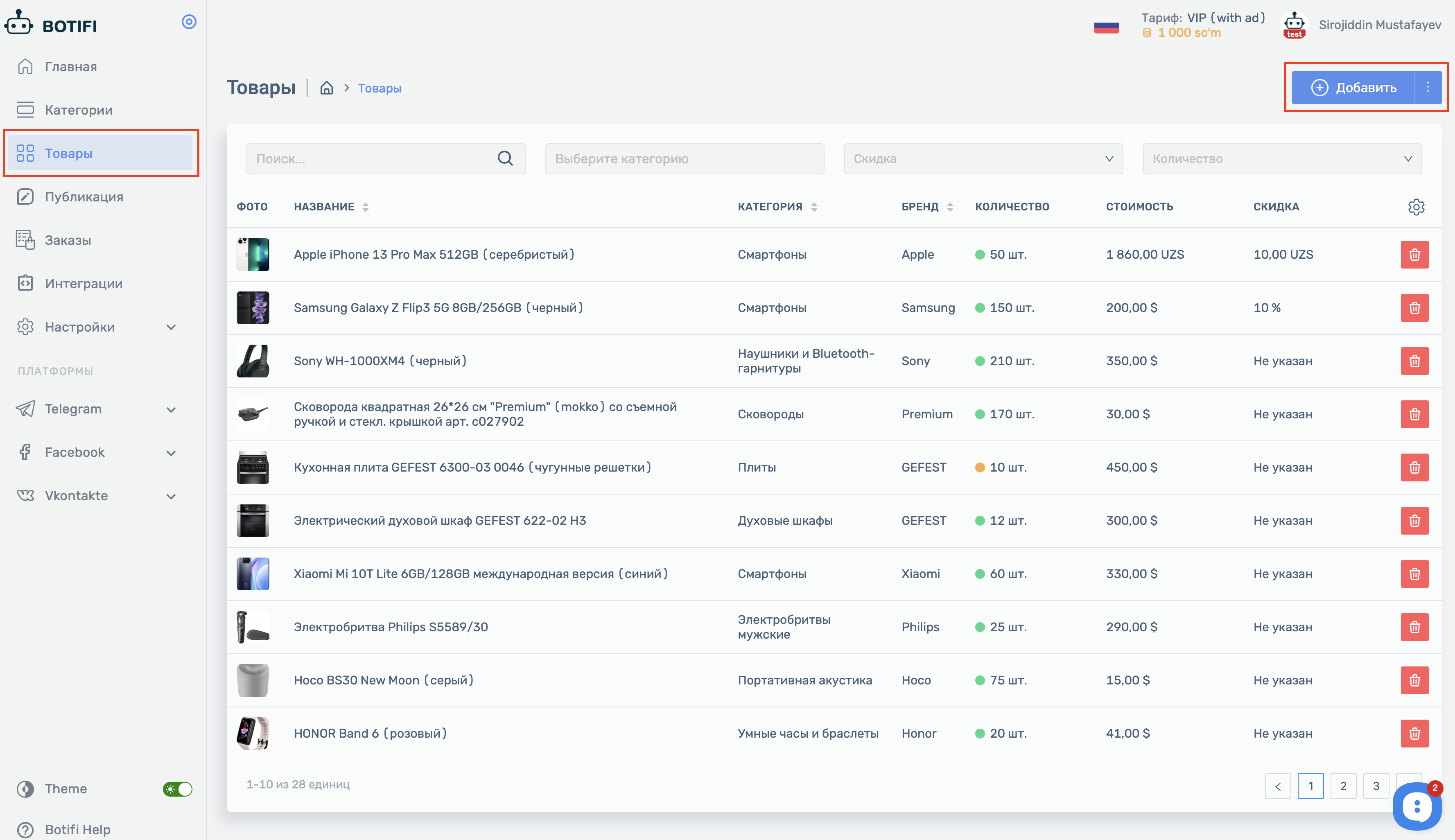Open the HONOR Band 6 photo thumbnail

point(253,733)
